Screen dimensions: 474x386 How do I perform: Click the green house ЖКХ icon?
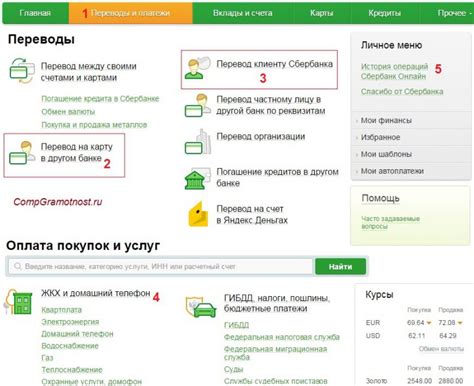18,302
